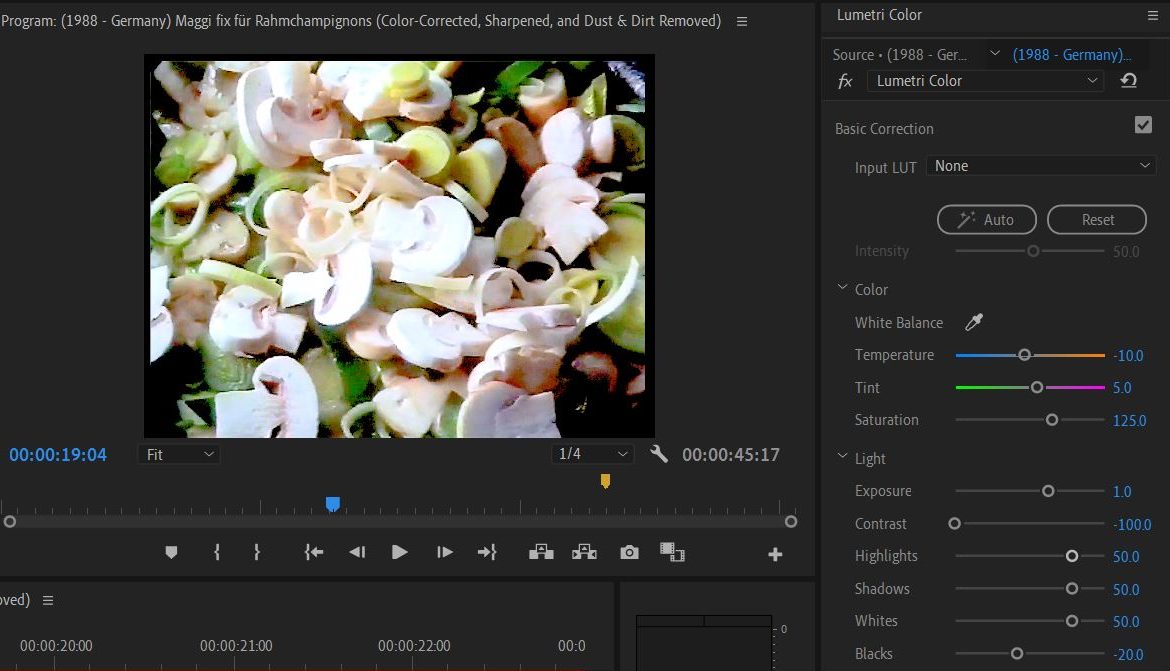Screen dimensions: 1170x671
Task: Step back one frame
Action: 357,552
